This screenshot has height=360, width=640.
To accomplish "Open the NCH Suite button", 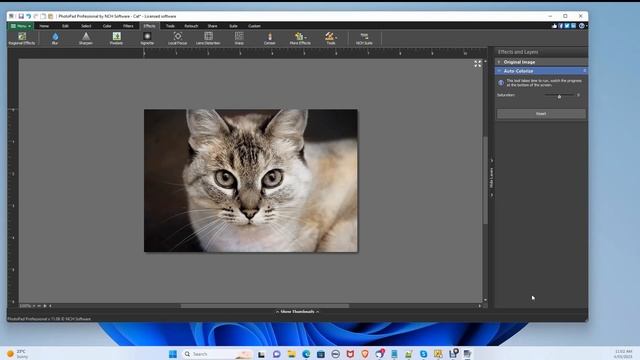I will coord(364,38).
